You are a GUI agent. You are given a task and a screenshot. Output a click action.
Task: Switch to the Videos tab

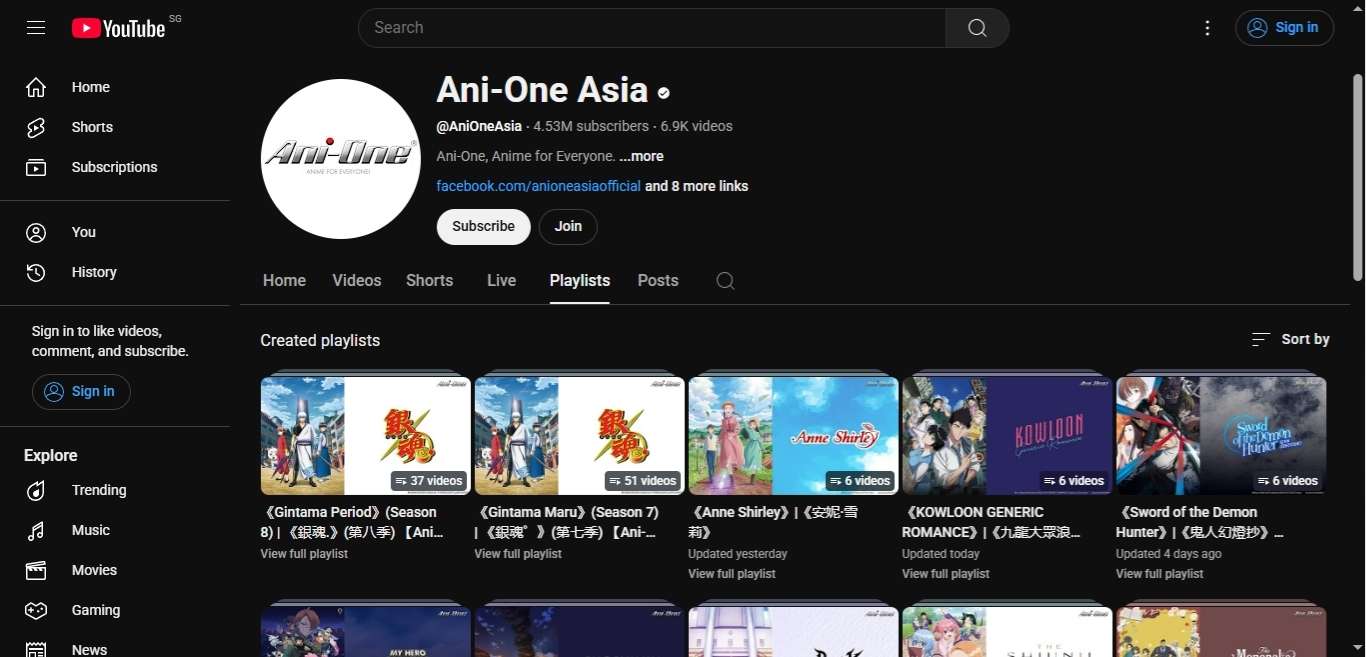coord(356,281)
